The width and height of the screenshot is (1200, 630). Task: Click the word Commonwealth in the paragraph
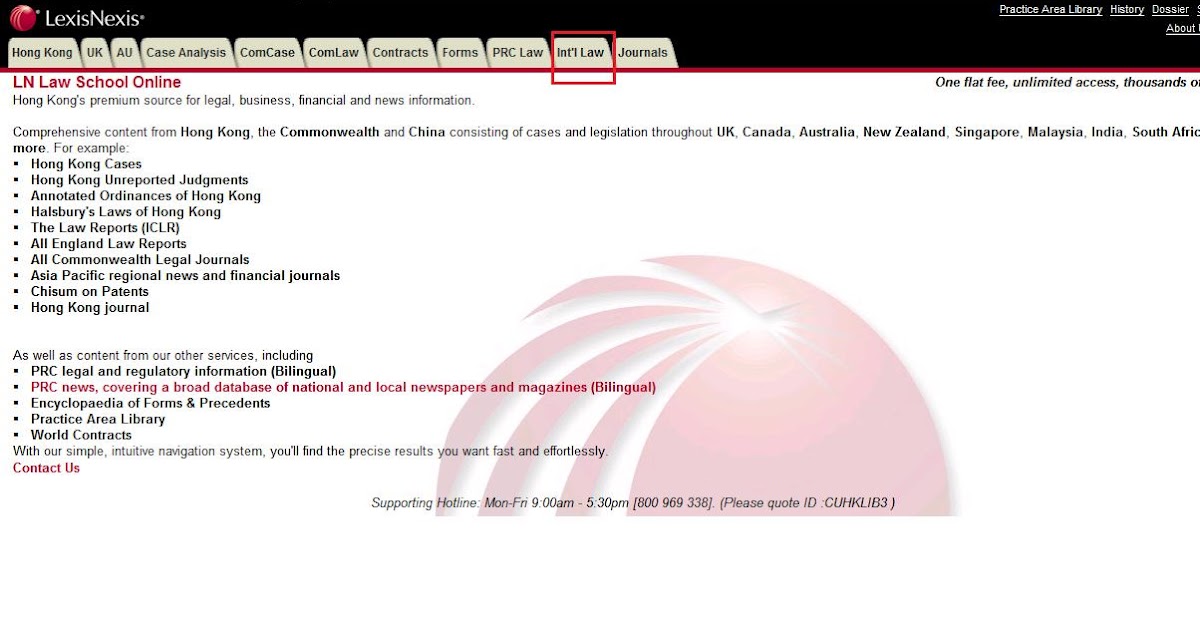[330, 132]
